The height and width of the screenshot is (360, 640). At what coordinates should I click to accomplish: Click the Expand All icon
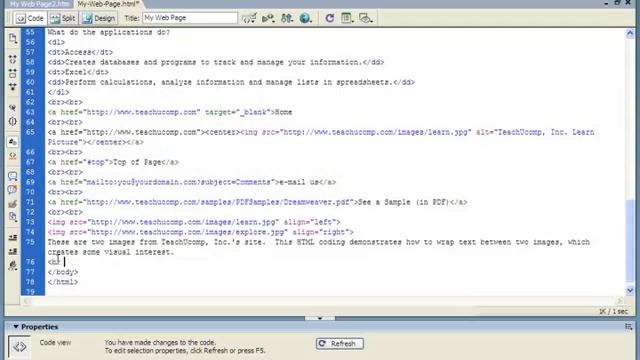tap(13, 87)
